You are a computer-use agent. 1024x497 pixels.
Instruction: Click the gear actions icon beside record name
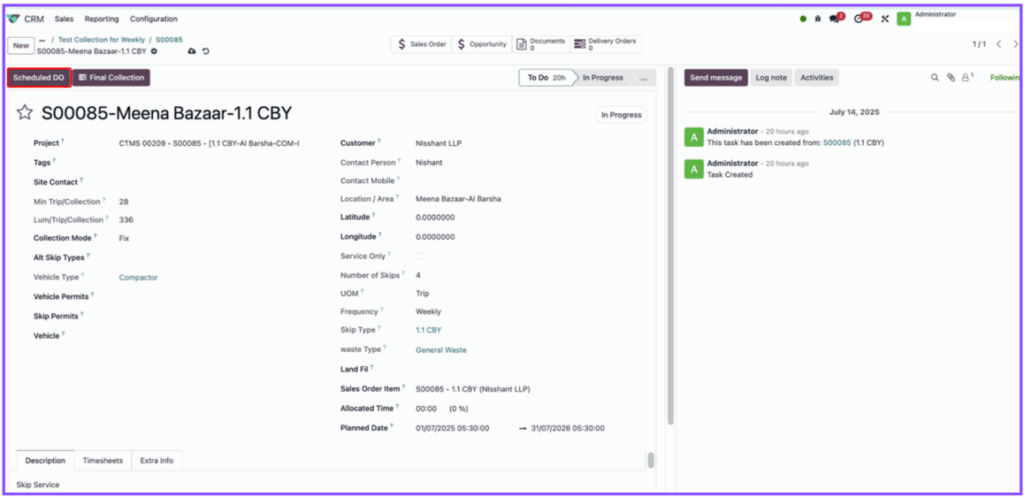[154, 50]
